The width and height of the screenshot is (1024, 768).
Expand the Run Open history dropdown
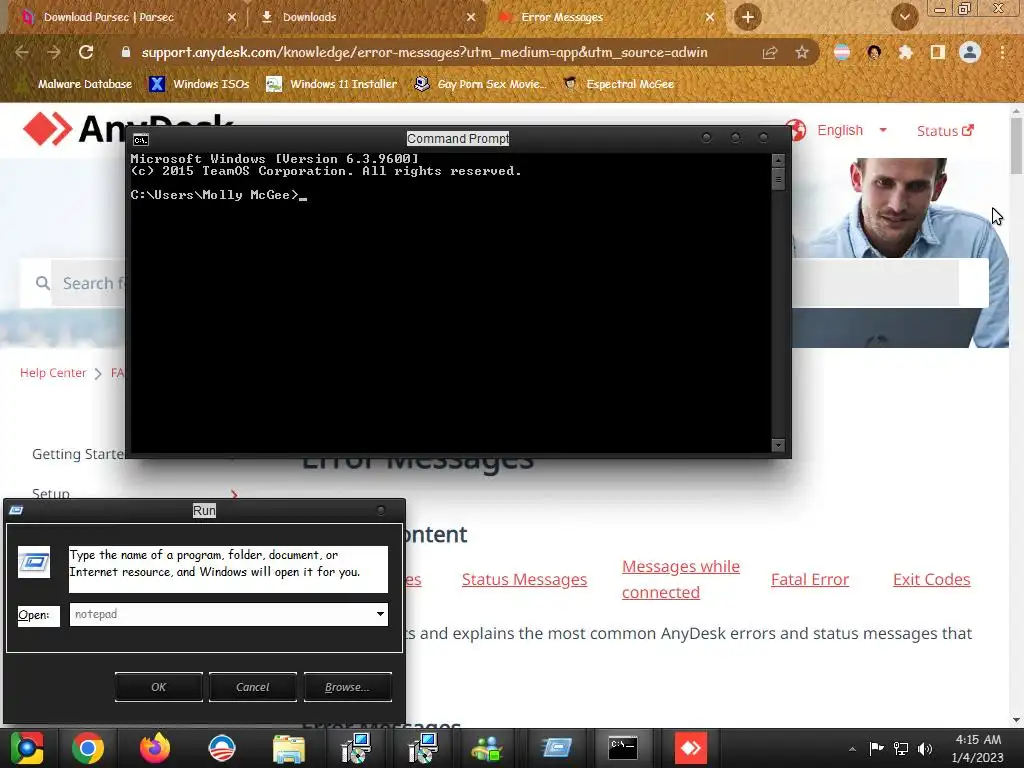pos(380,615)
